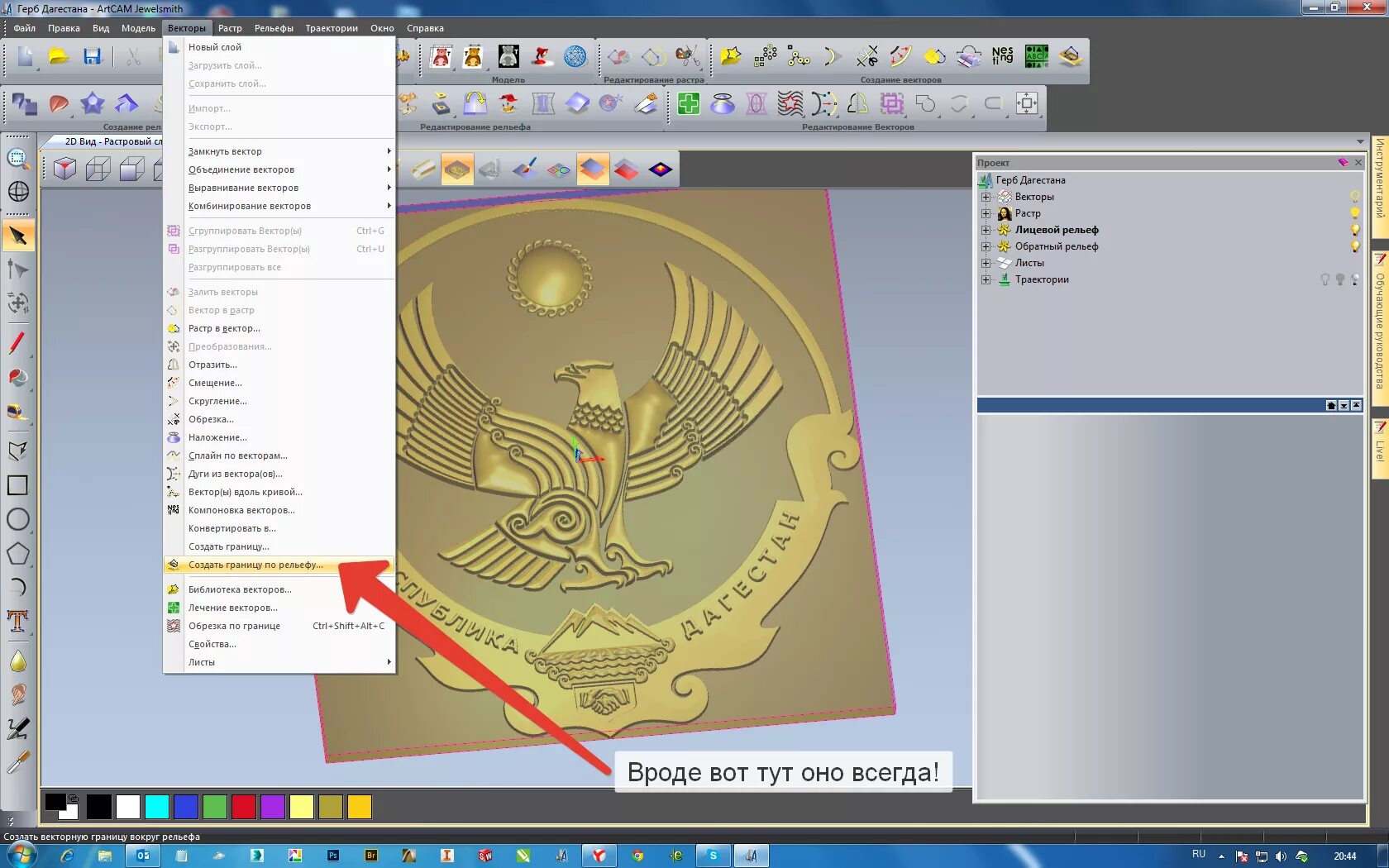Click the magenta square group vectors icon
Screen dimensions: 1389x868
(891, 103)
